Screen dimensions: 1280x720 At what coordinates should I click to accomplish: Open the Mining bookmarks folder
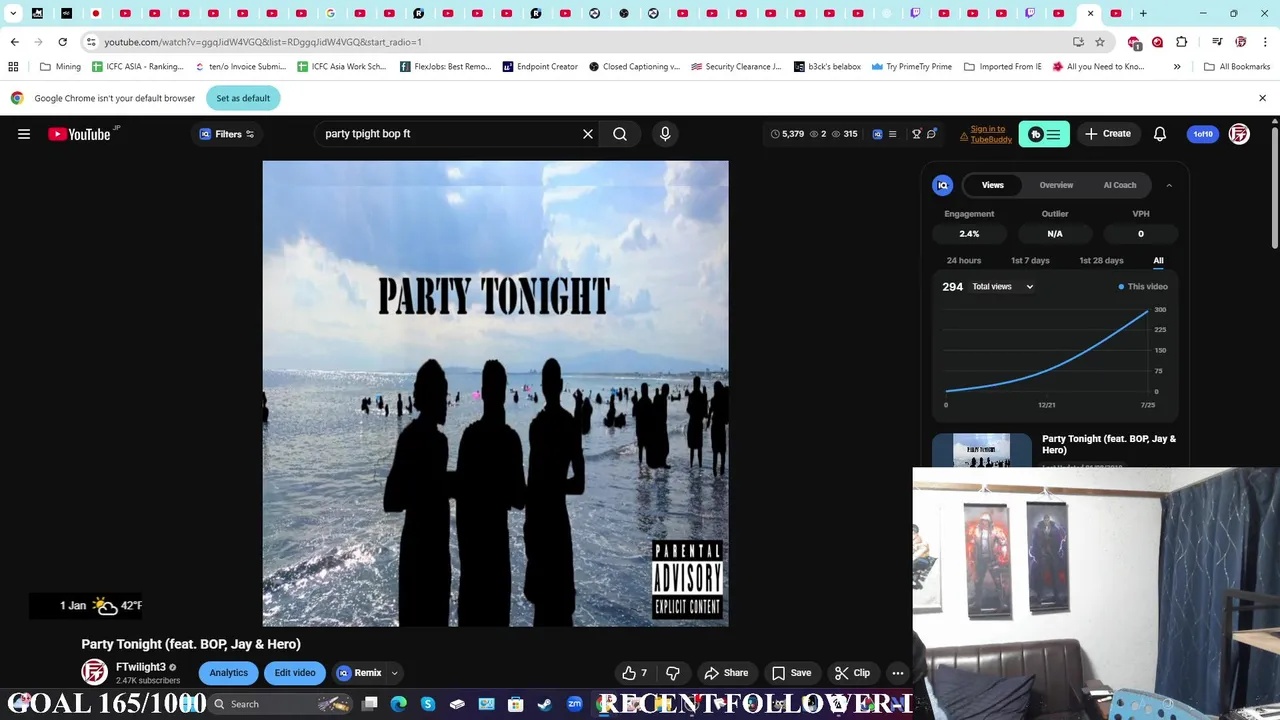60,67
